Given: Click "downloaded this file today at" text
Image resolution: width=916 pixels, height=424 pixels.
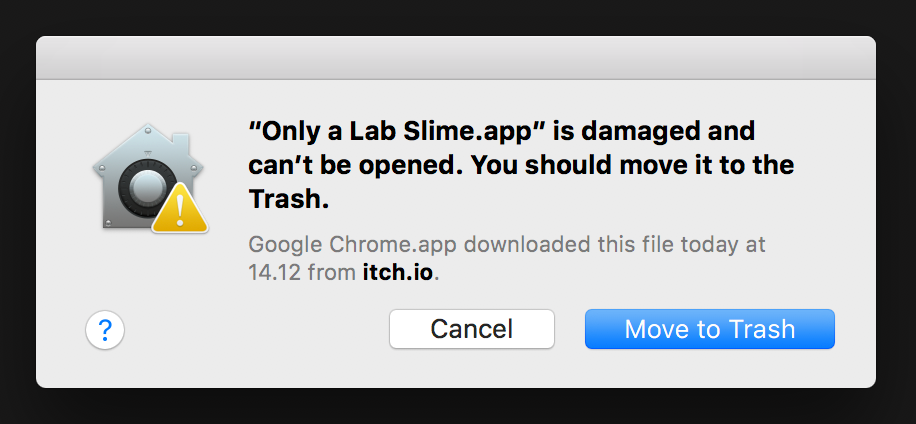Looking at the screenshot, I should (x=613, y=244).
